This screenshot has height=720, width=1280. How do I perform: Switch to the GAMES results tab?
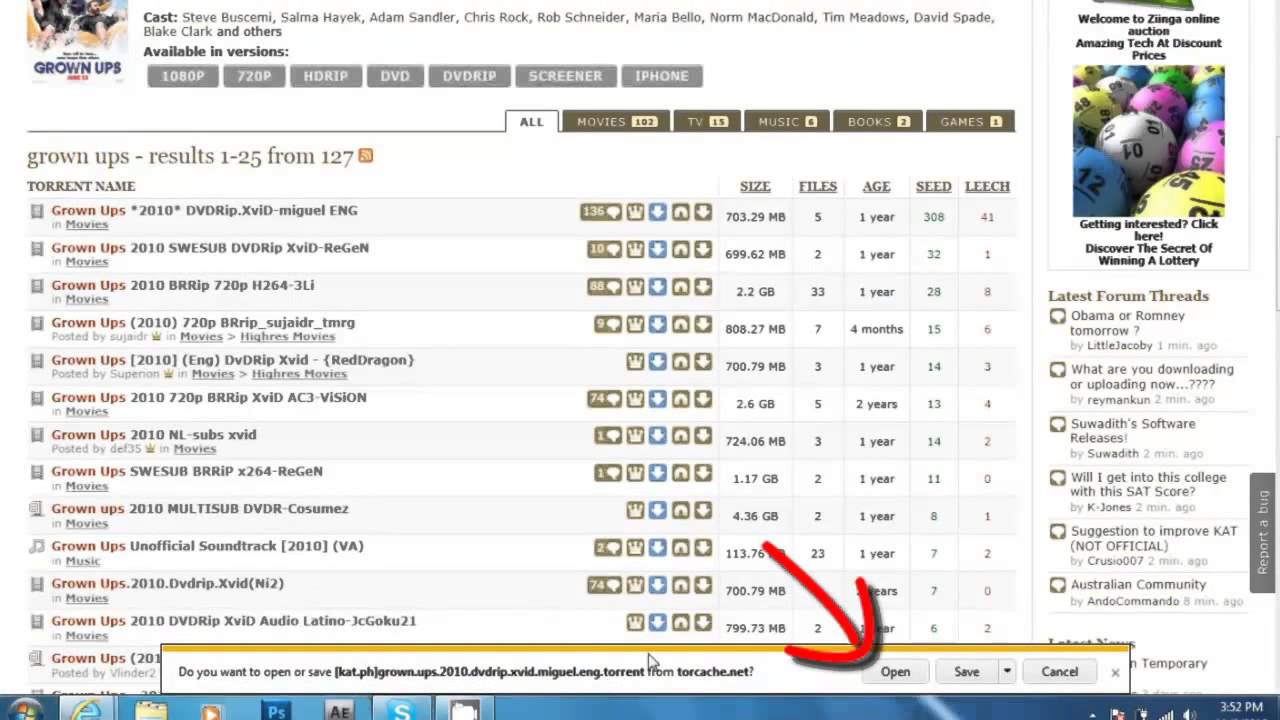click(971, 122)
